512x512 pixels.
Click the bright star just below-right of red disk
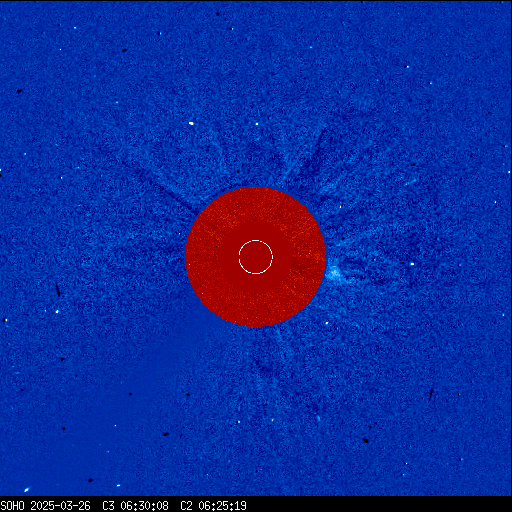327,323
